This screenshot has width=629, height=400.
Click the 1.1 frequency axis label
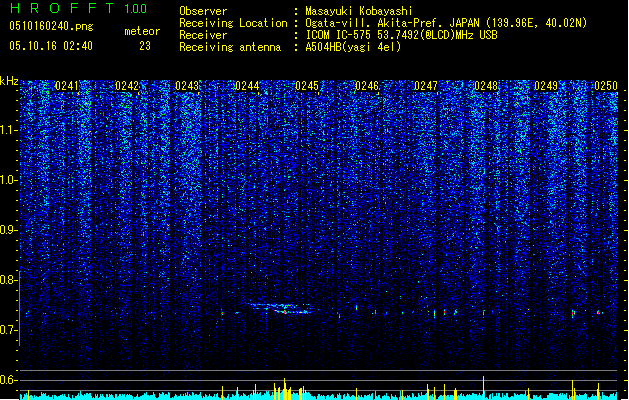tap(8, 130)
